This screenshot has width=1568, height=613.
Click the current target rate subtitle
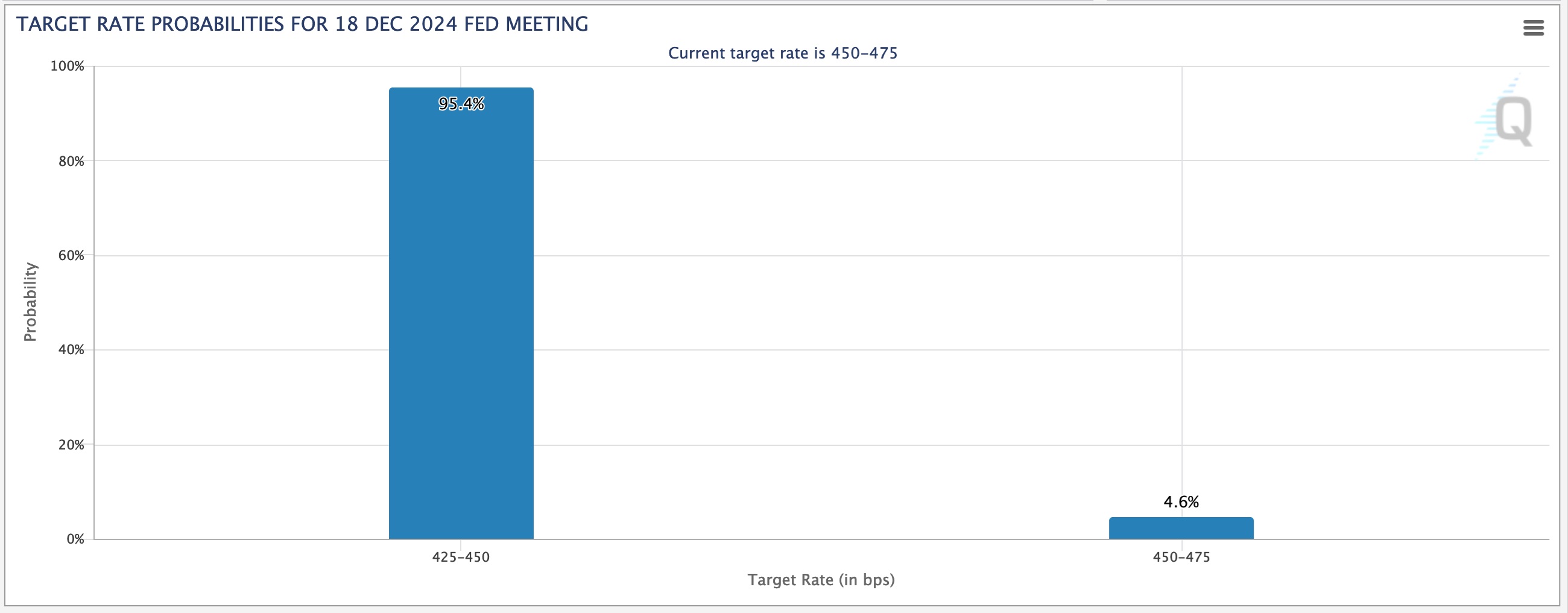point(783,53)
